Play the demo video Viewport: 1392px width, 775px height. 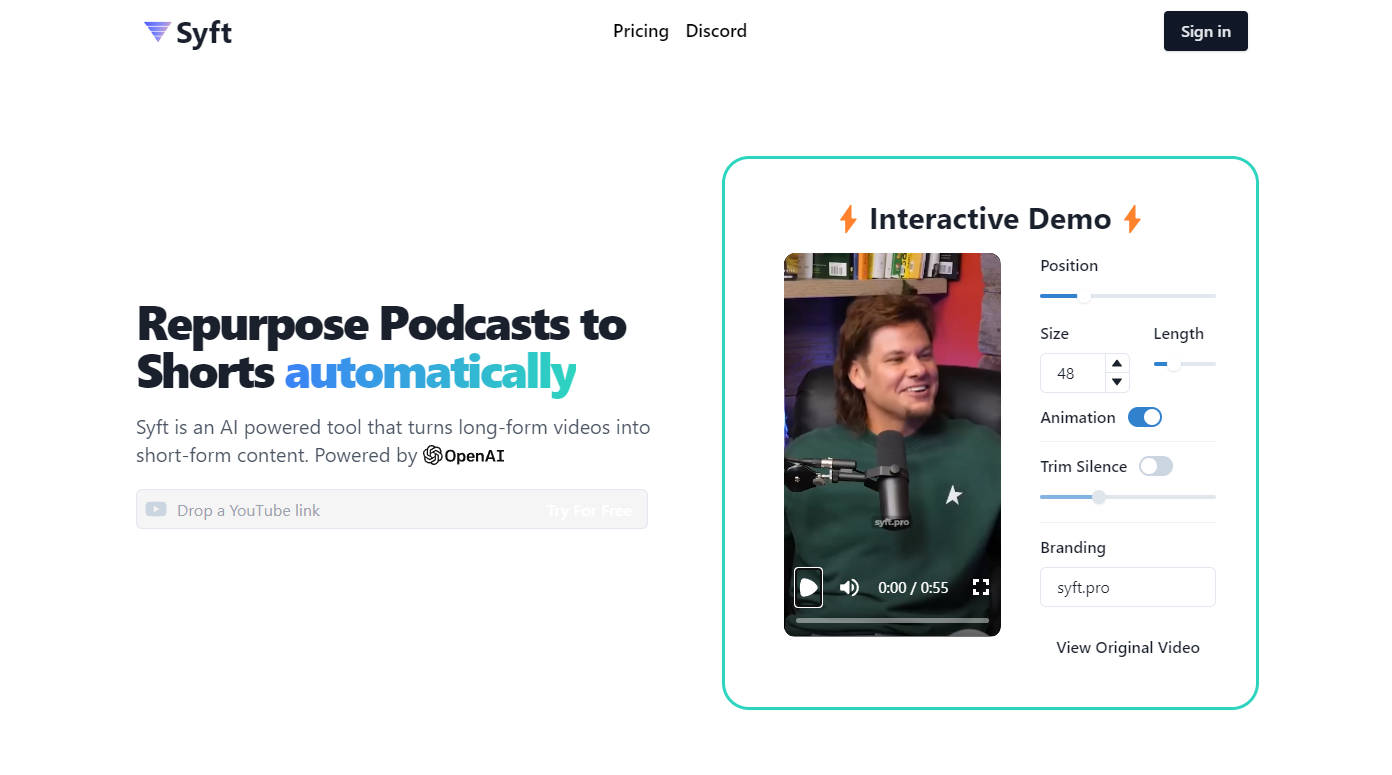[x=808, y=588]
